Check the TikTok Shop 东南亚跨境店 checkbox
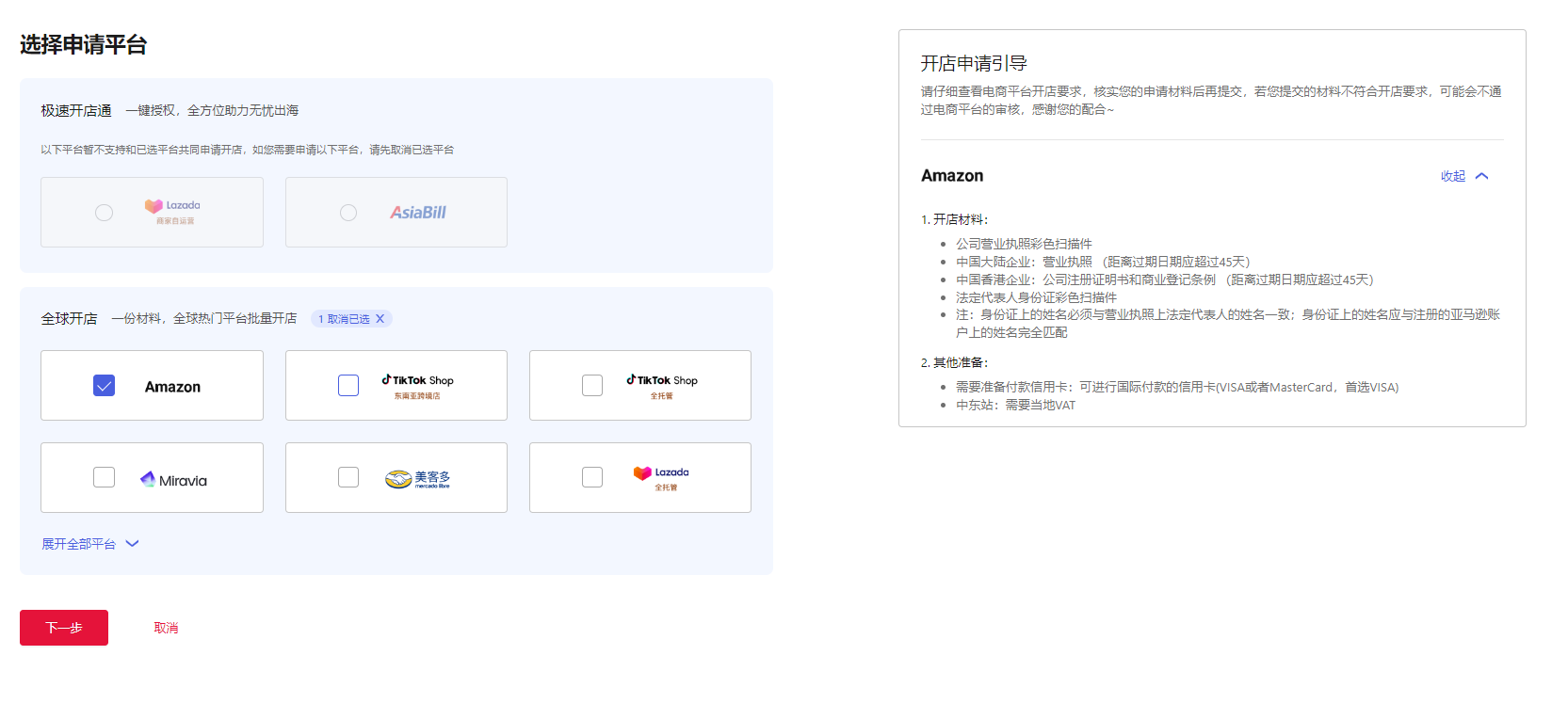The height and width of the screenshot is (703, 1568). tap(348, 386)
